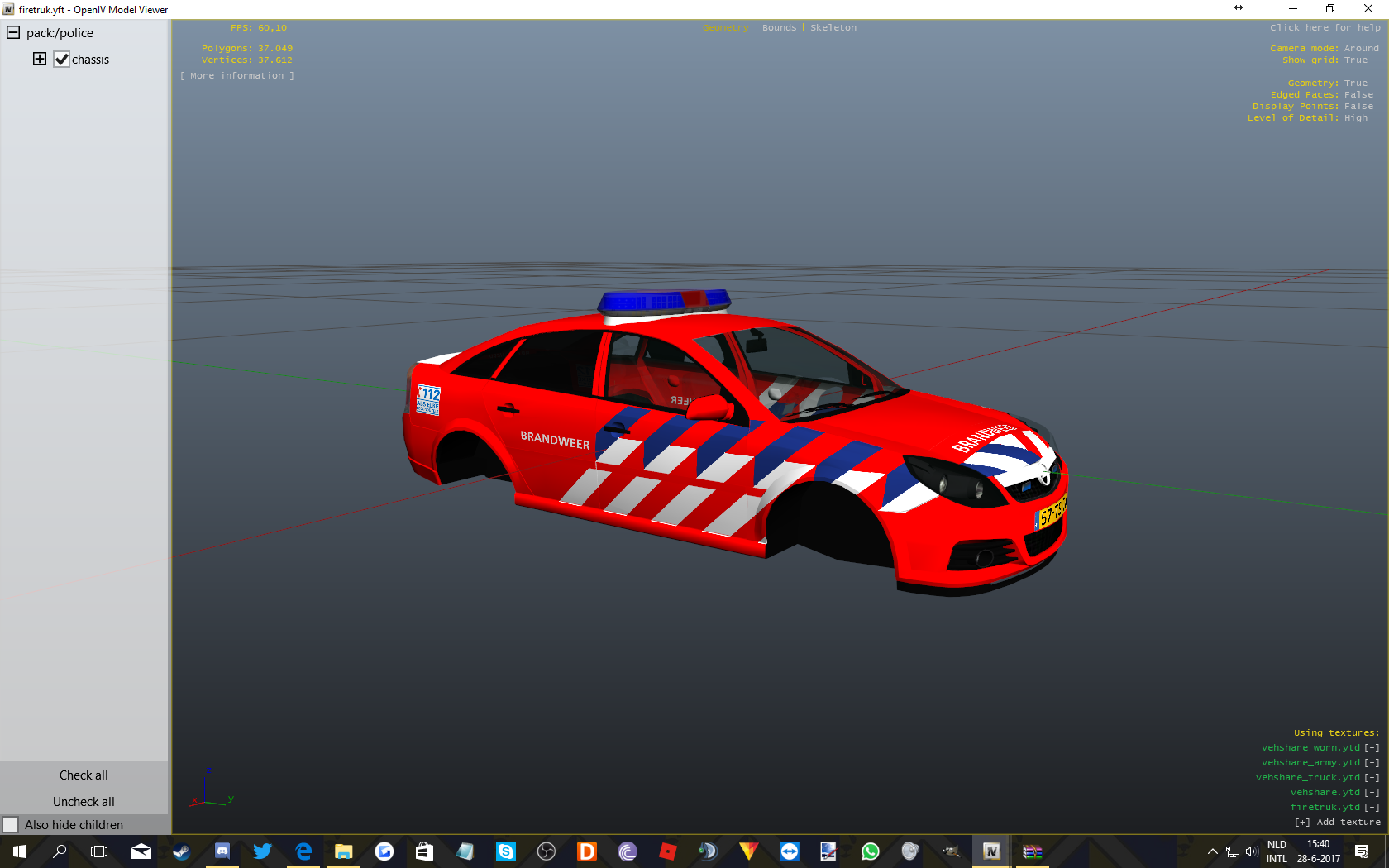This screenshot has height=868, width=1389.
Task: Open Roblox Studio from taskbar
Action: coord(668,851)
